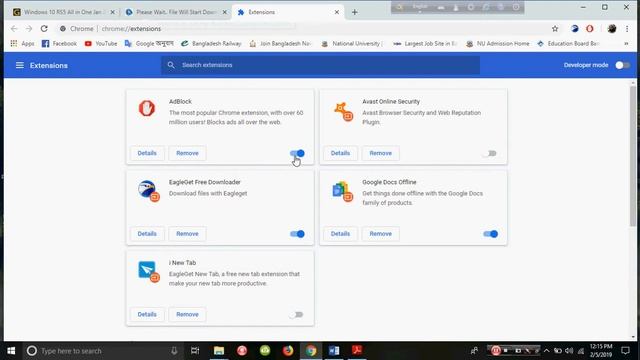Screen dimensions: 640x360
Task: Select the Extensions tab
Action: click(286, 12)
